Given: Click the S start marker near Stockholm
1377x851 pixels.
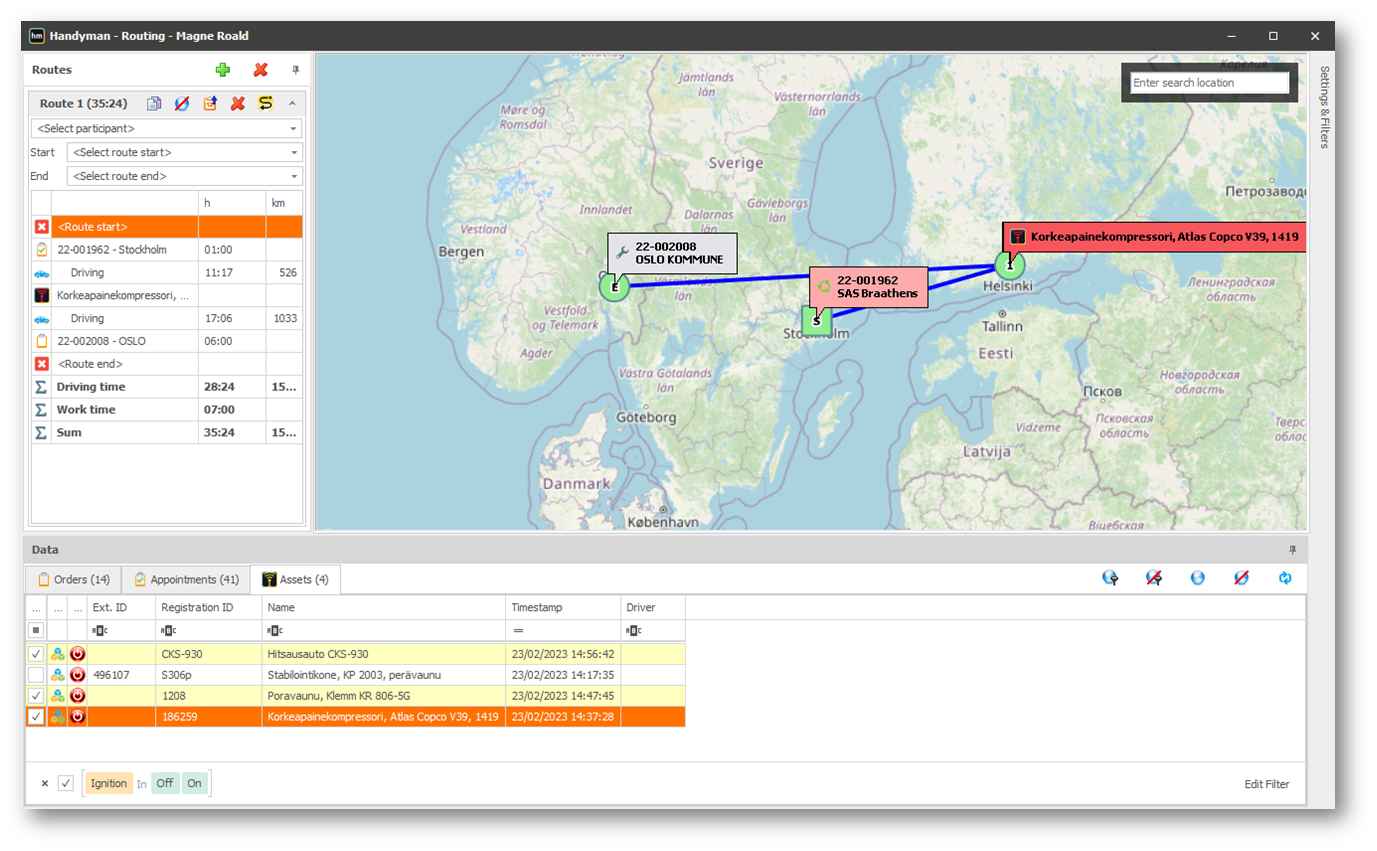Looking at the screenshot, I should (x=817, y=321).
